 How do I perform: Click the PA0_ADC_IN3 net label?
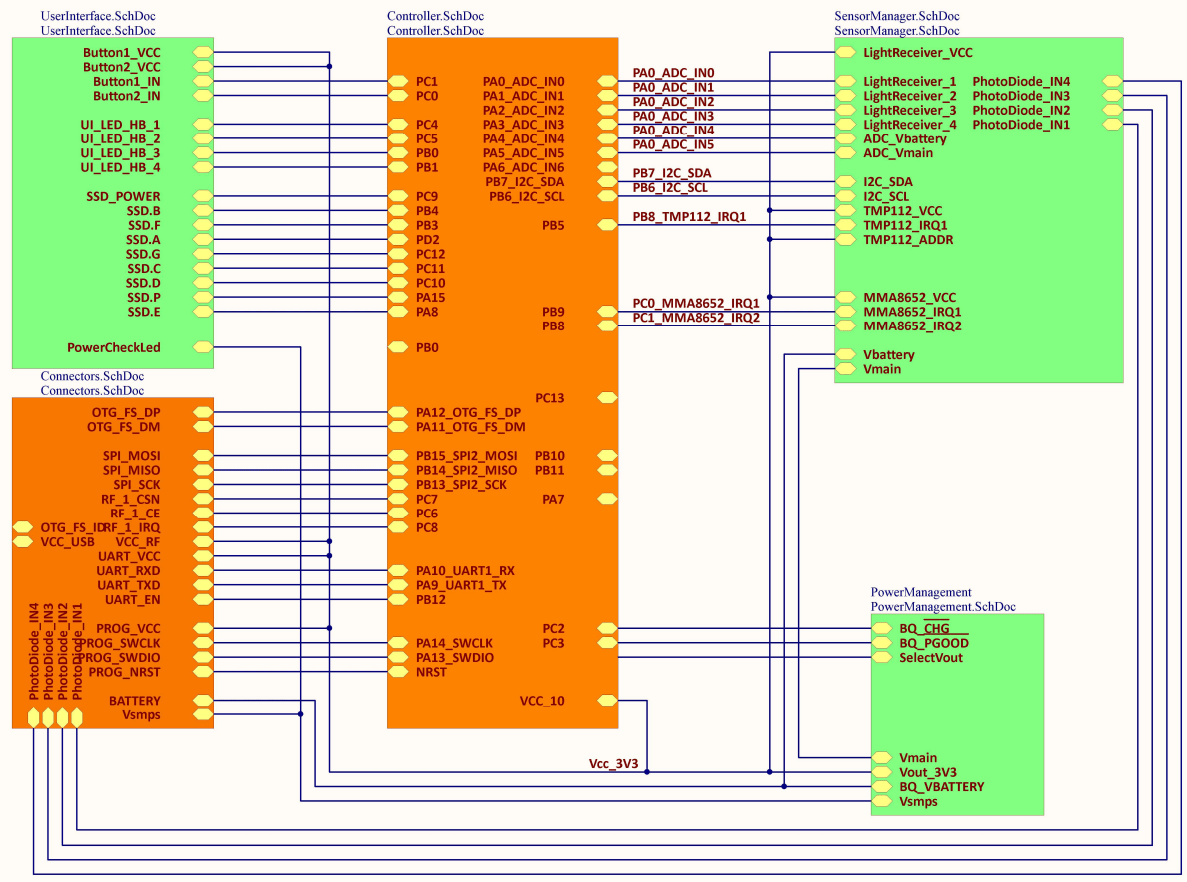point(673,116)
